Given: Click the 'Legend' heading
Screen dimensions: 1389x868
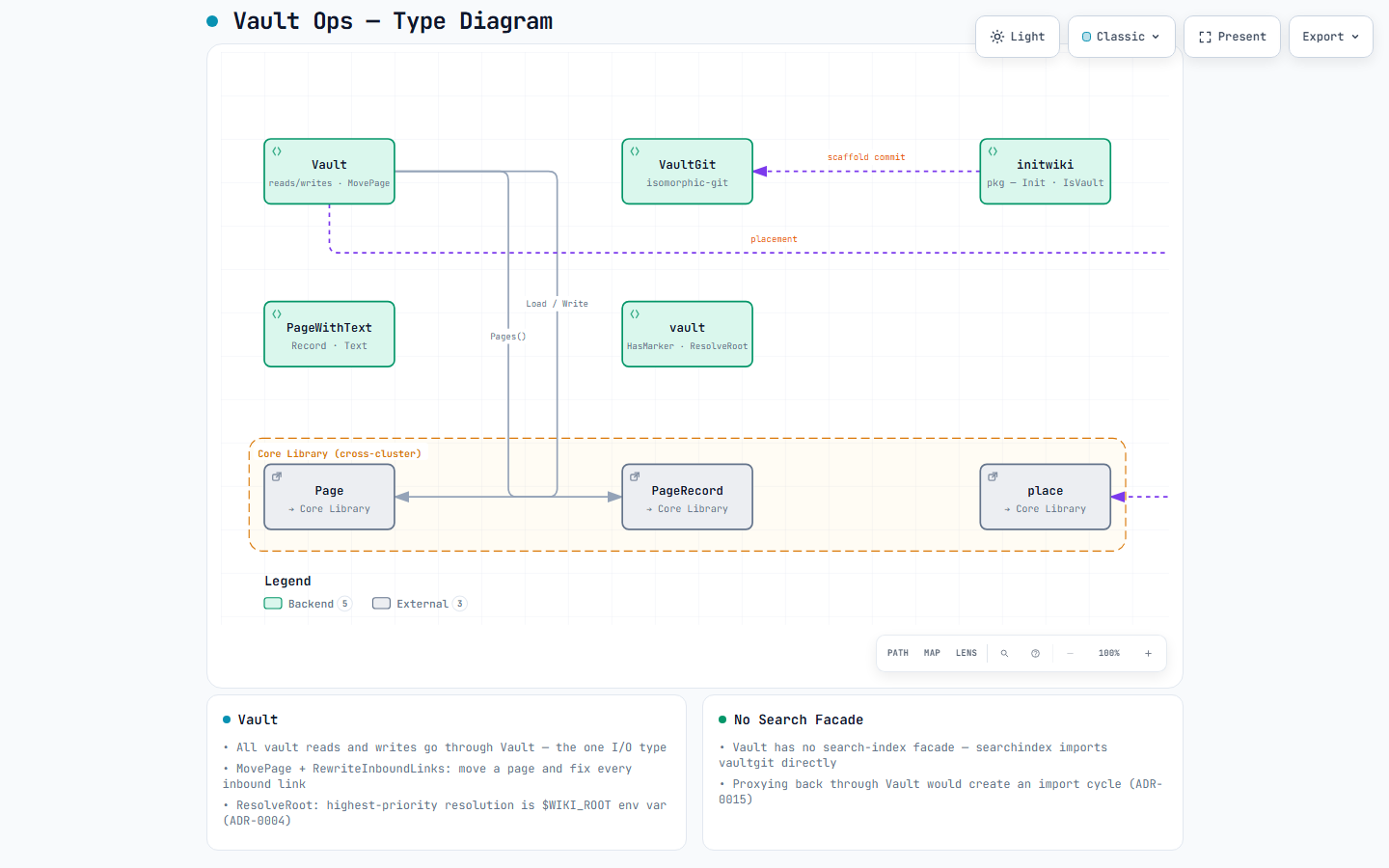Looking at the screenshot, I should coord(287,581).
